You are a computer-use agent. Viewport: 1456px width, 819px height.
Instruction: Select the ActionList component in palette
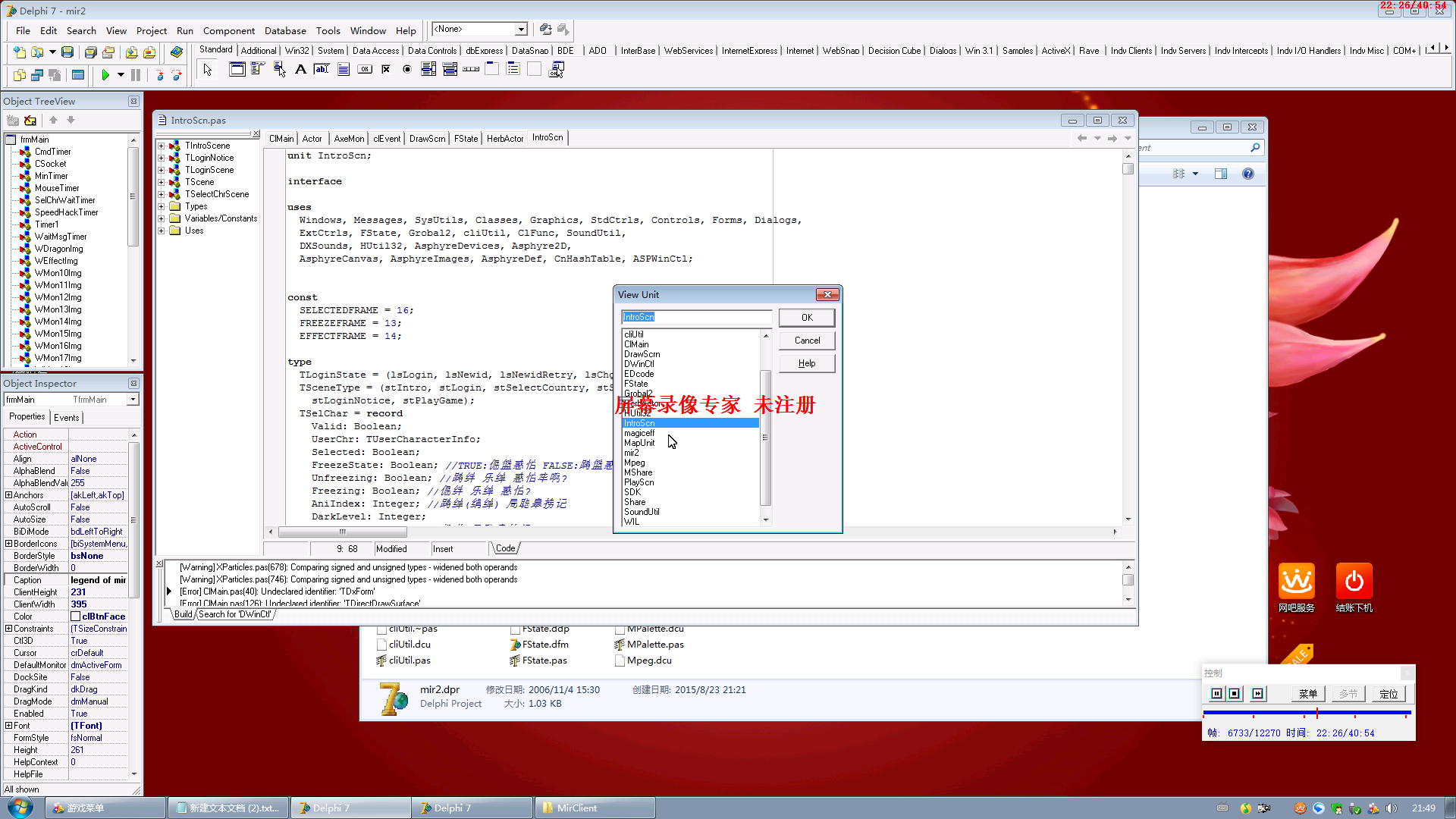[556, 70]
